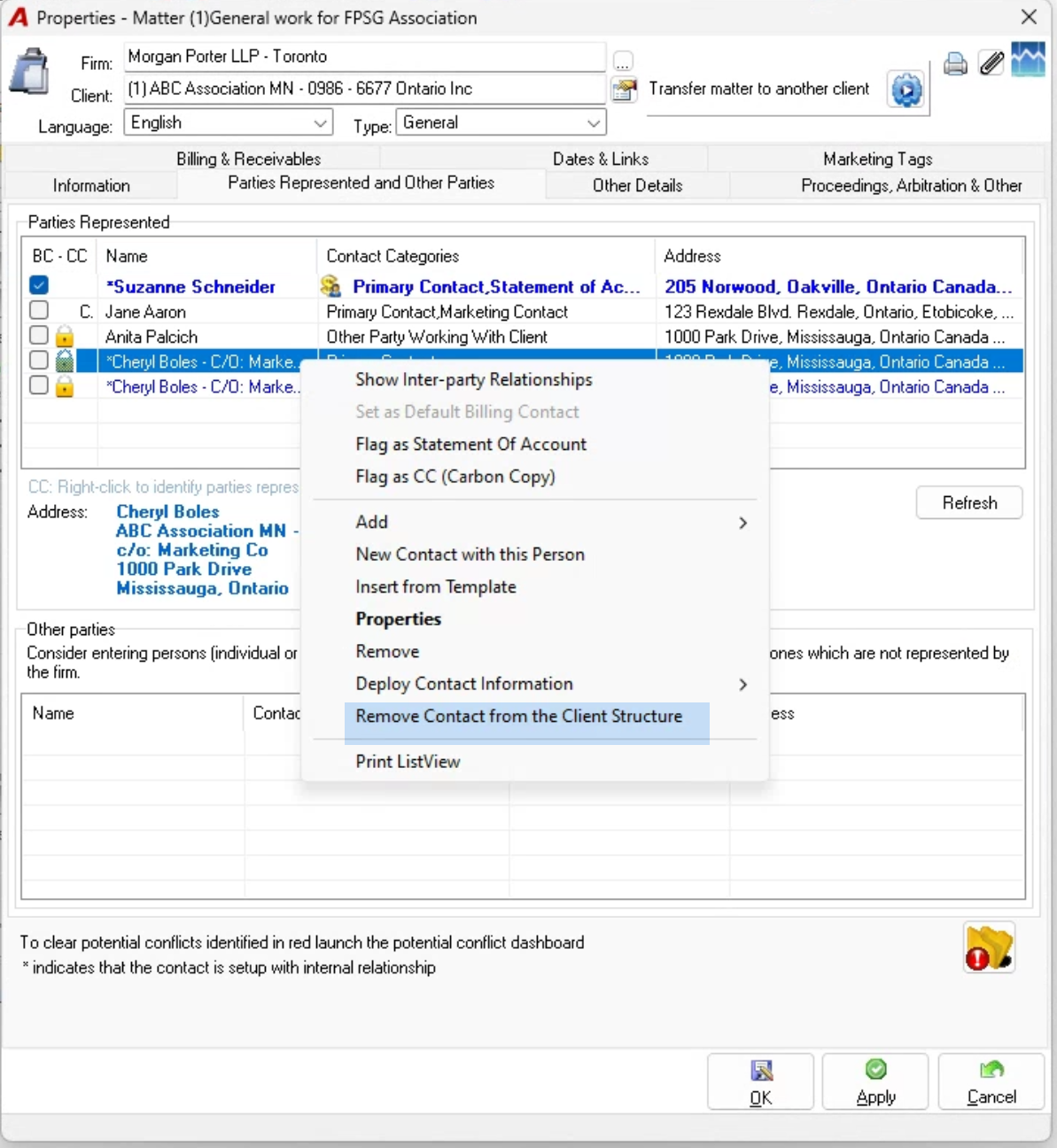This screenshot has height=1148, width=1057.
Task: Click the ellipsis button beside Firm field
Action: click(623, 61)
